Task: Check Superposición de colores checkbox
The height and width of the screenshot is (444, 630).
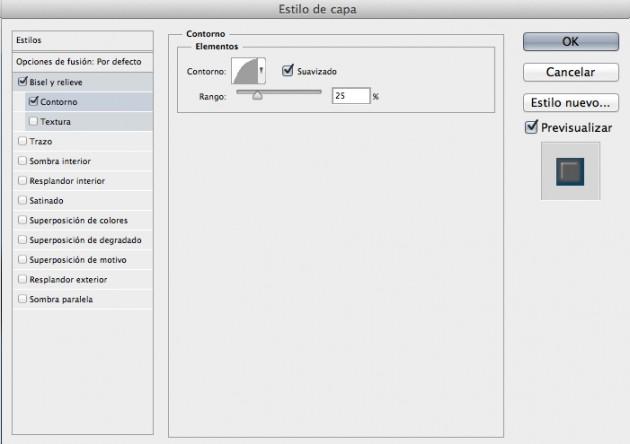Action: click(22, 220)
